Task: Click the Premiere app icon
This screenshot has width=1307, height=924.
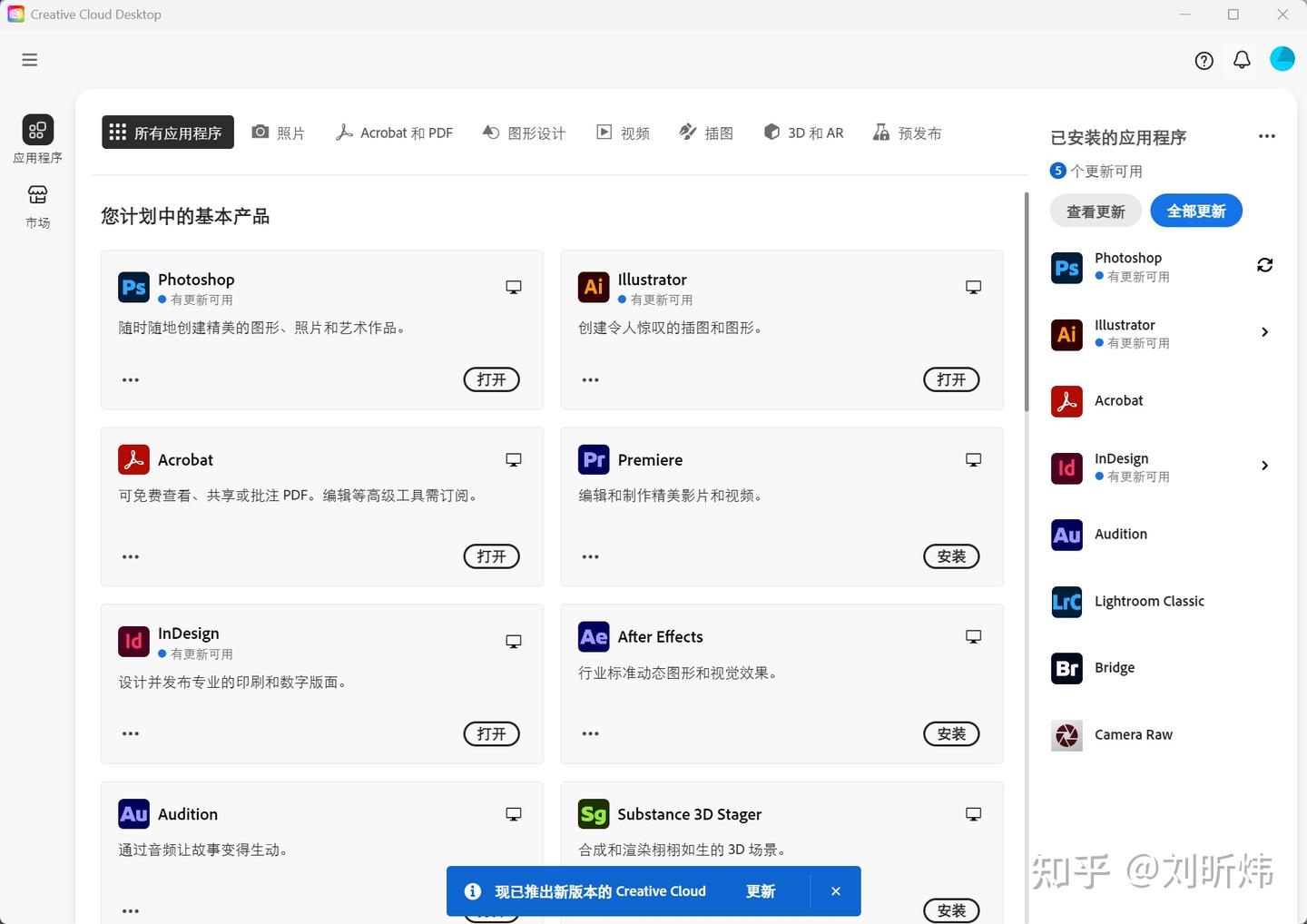Action: tap(594, 459)
